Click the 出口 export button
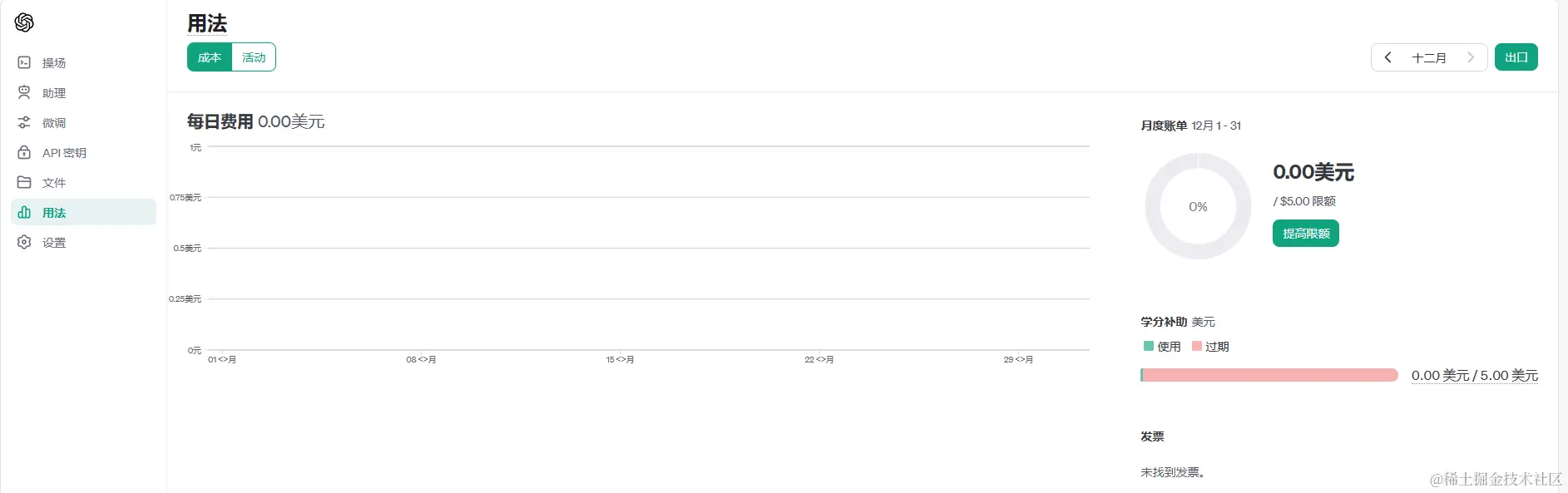1568x493 pixels. point(1516,57)
